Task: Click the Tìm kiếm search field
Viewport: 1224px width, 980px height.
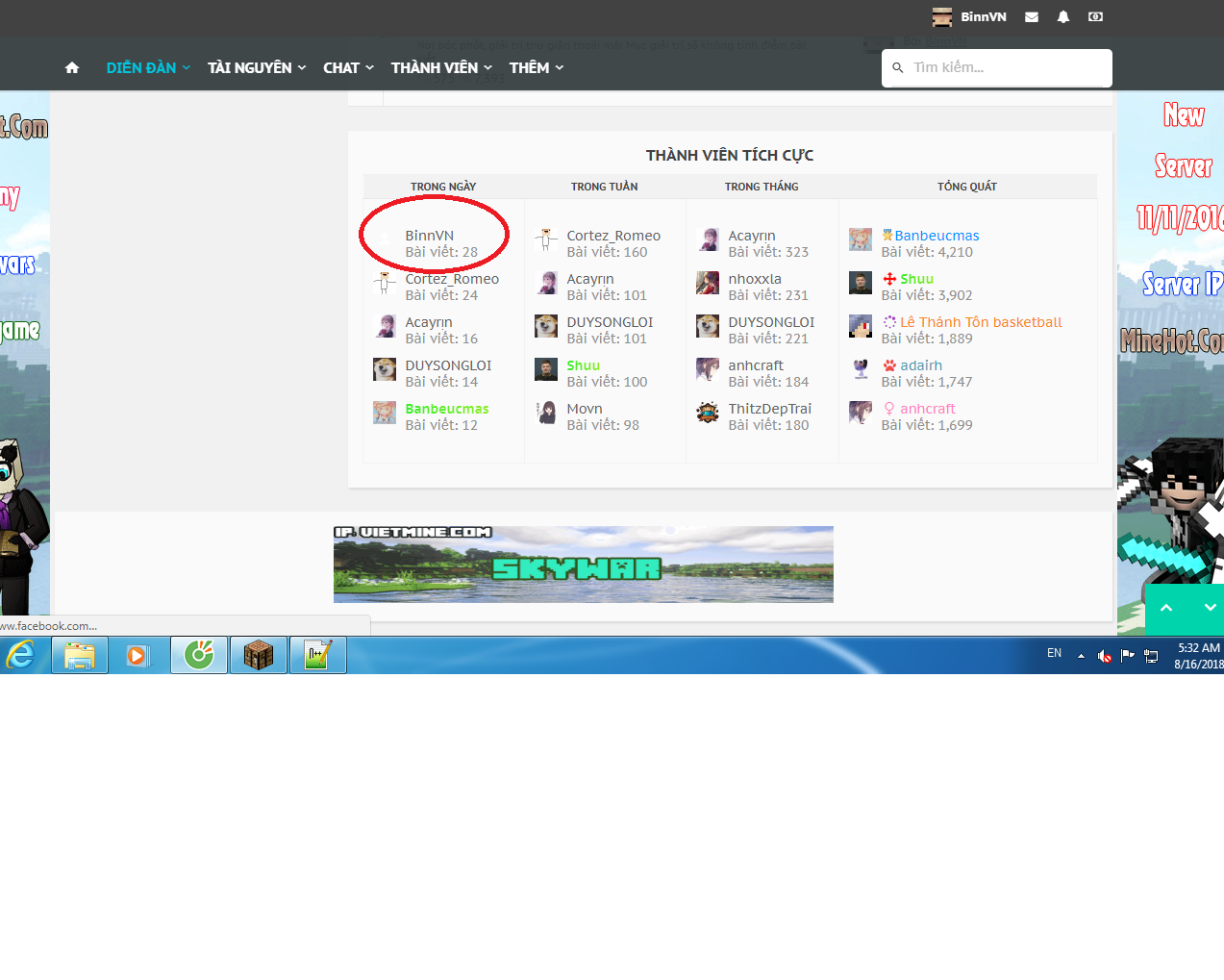Action: (997, 67)
